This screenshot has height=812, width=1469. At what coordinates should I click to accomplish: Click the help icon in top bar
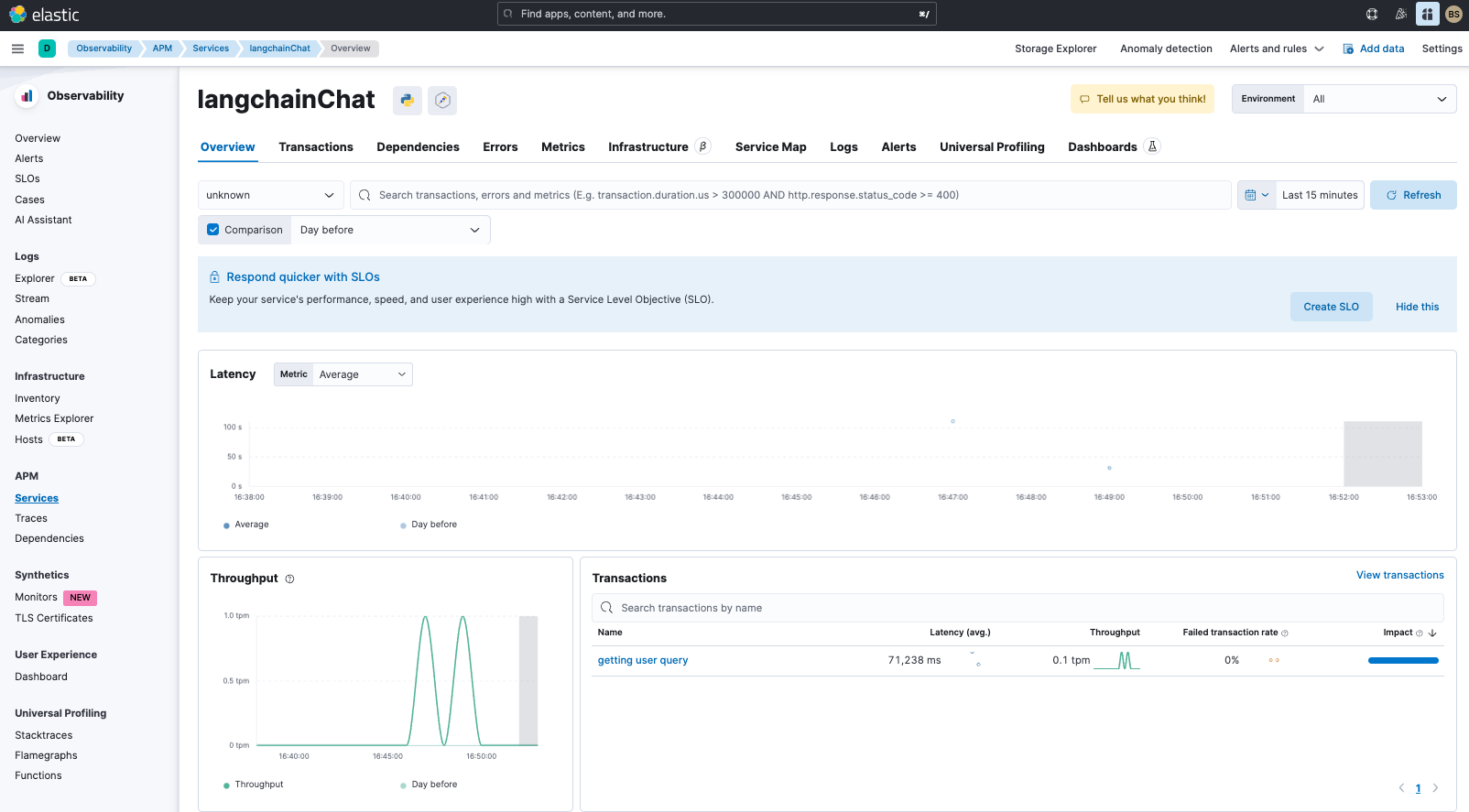[x=1371, y=14]
